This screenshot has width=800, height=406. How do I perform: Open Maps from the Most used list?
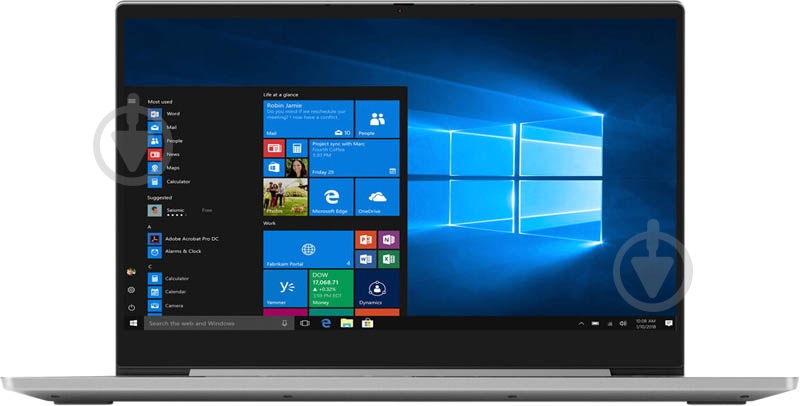coord(164,168)
